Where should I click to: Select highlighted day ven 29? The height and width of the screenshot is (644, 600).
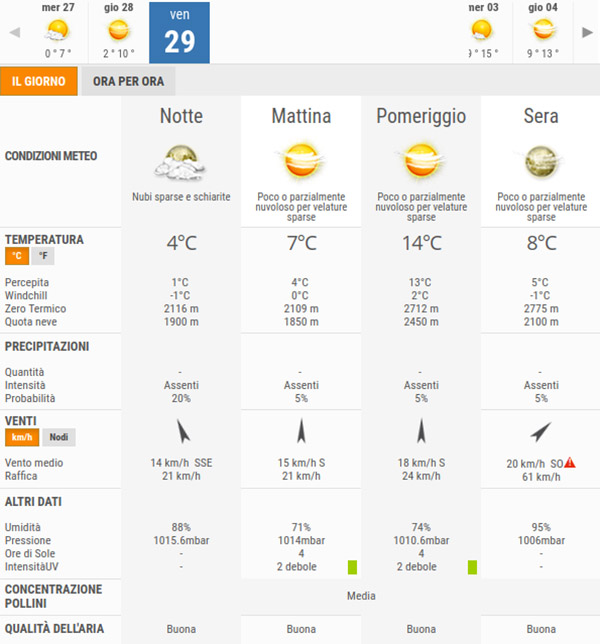point(179,32)
